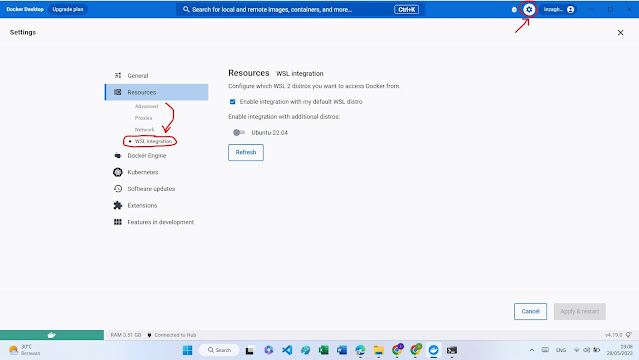
Task: Click the Software updates clock icon
Action: click(118, 189)
